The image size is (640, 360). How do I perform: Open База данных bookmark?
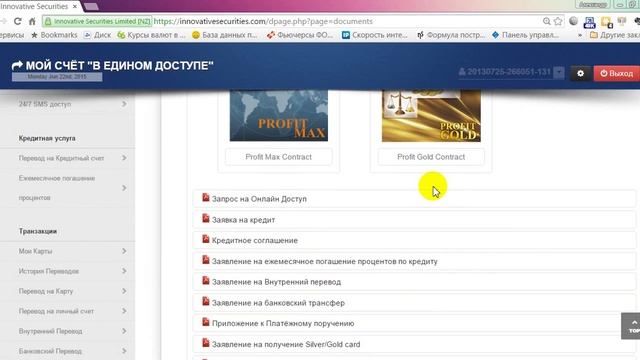click(x=225, y=35)
